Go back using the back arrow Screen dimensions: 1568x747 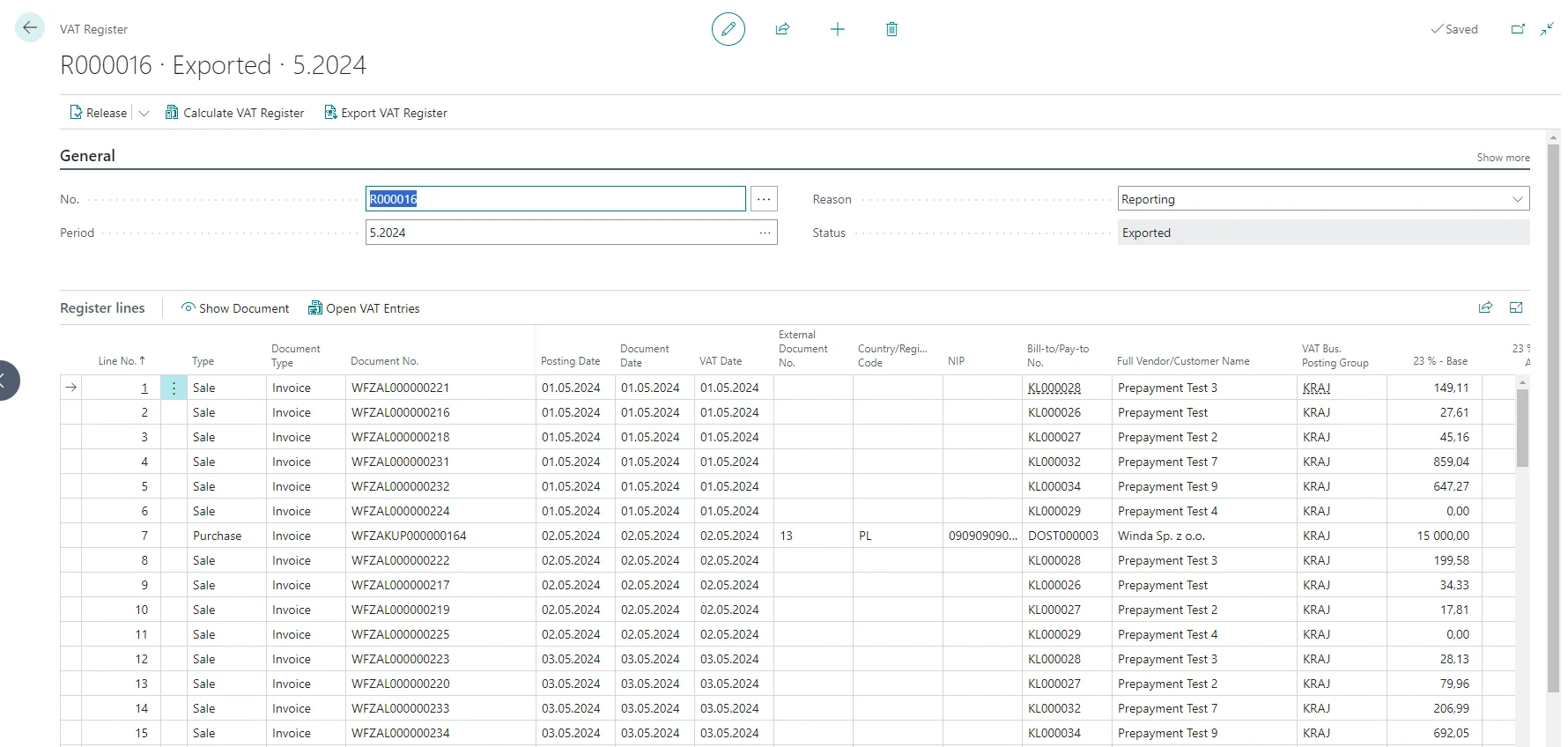point(30,28)
